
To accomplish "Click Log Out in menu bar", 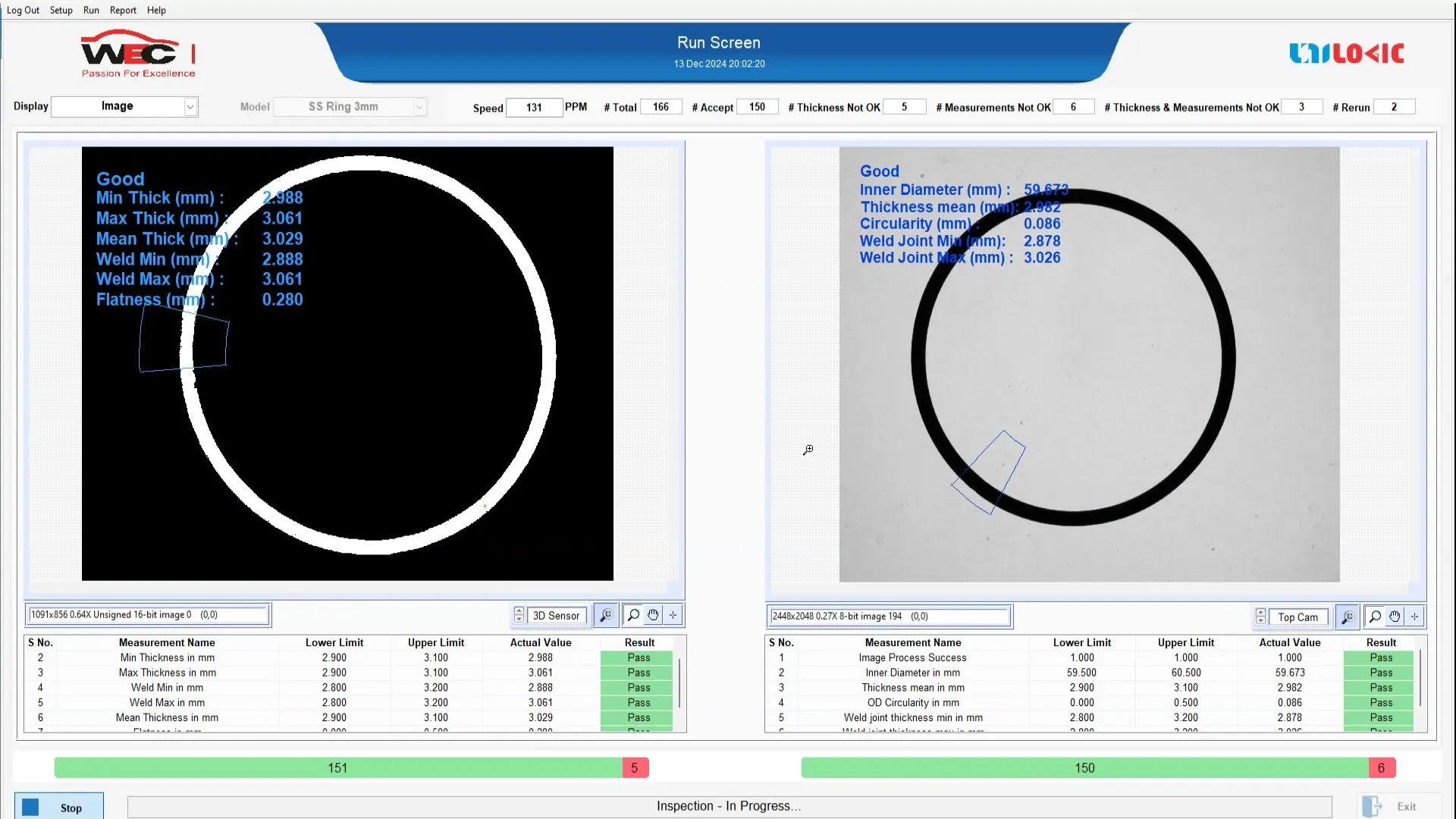I will point(23,10).
